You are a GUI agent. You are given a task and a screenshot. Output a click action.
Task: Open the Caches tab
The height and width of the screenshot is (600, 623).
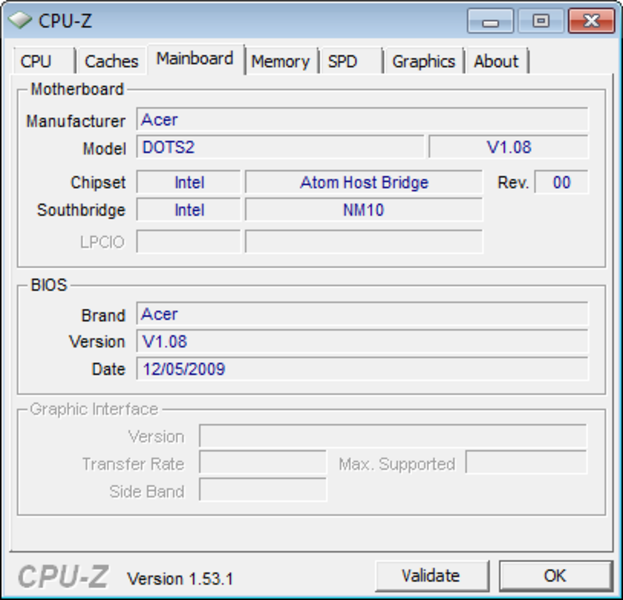112,61
